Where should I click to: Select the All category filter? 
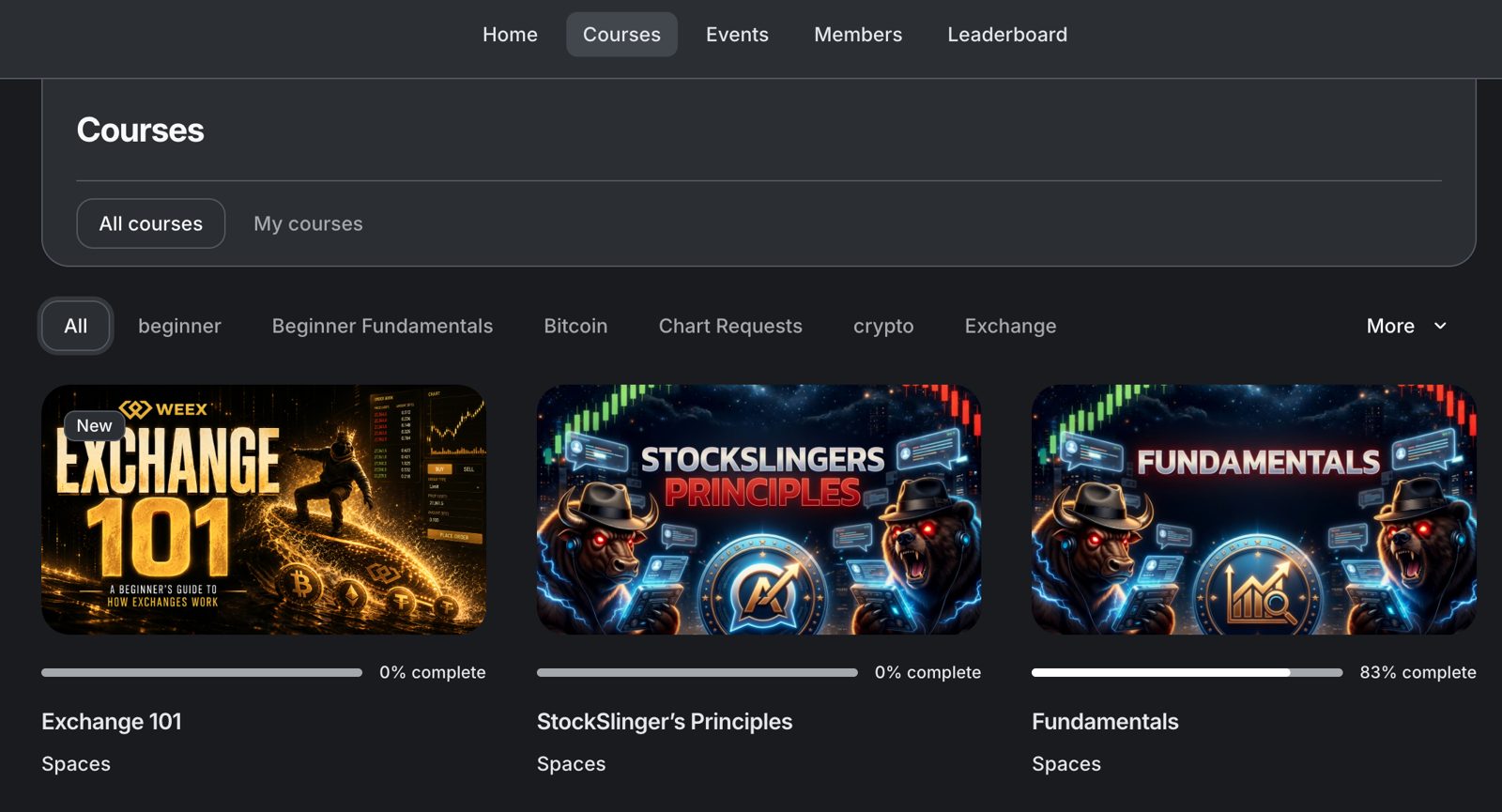76,326
